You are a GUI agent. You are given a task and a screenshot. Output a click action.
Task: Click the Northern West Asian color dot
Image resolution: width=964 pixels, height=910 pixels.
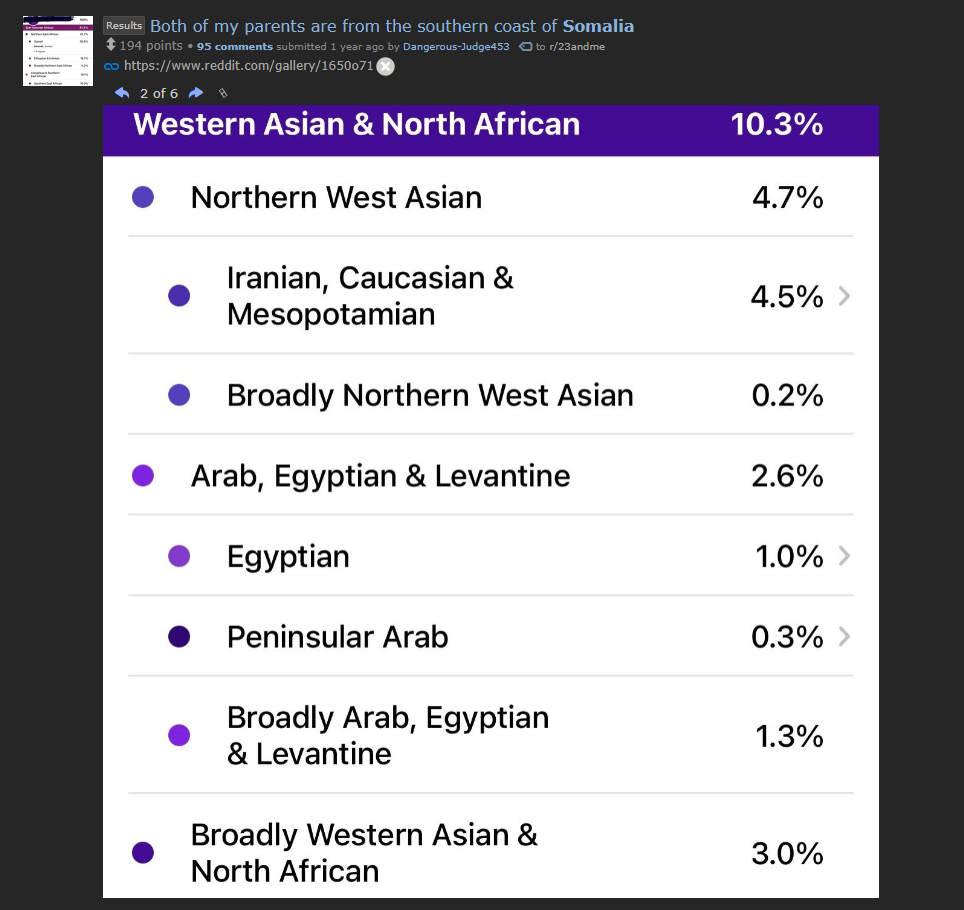tap(143, 197)
